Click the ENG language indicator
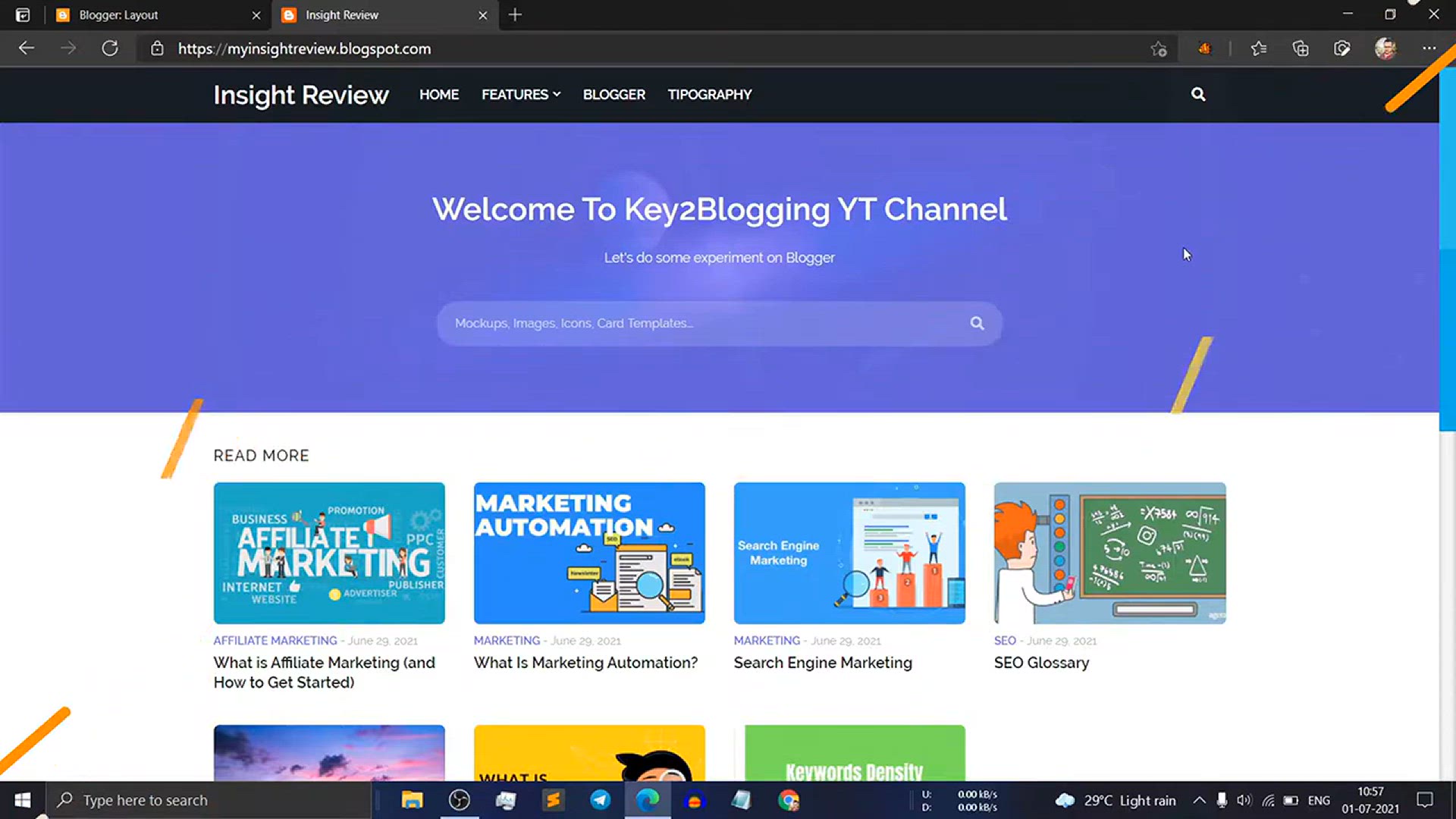 click(1319, 800)
